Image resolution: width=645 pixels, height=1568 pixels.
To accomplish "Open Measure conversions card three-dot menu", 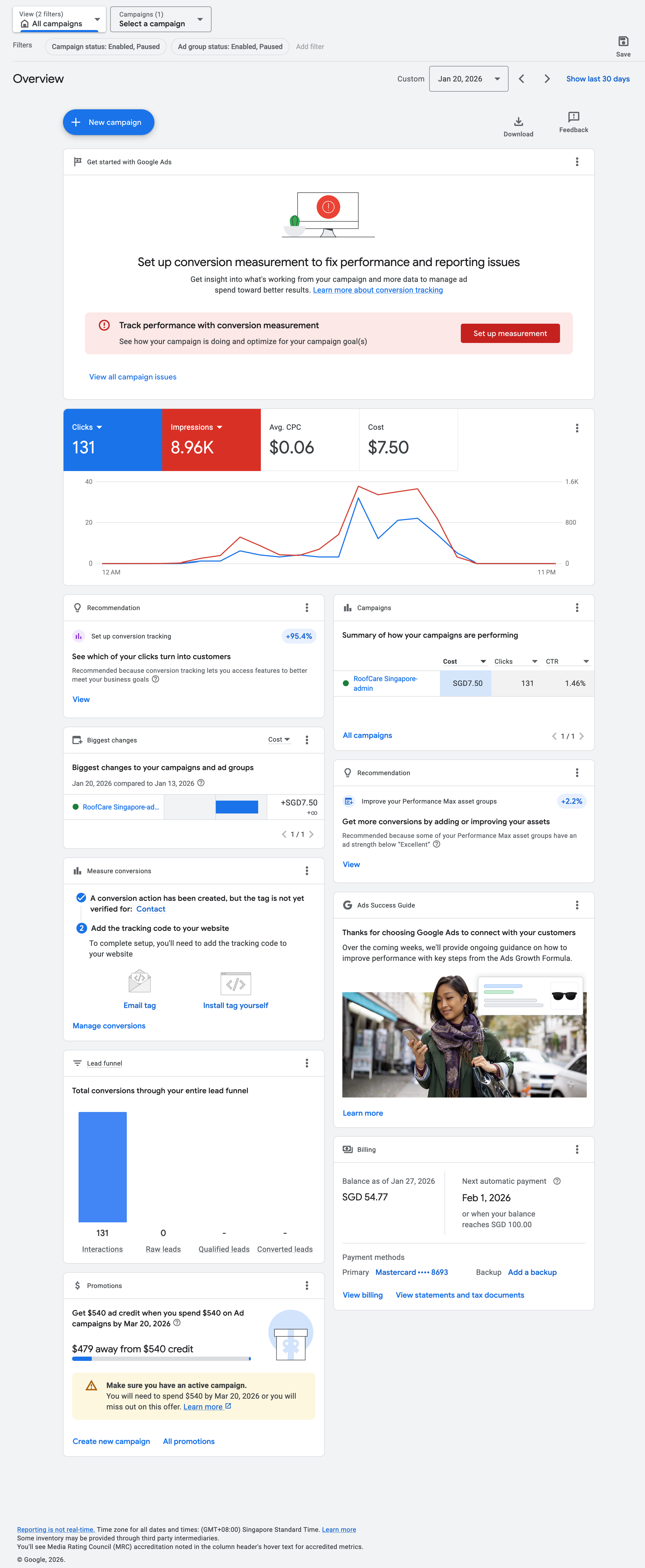I will pyautogui.click(x=306, y=871).
